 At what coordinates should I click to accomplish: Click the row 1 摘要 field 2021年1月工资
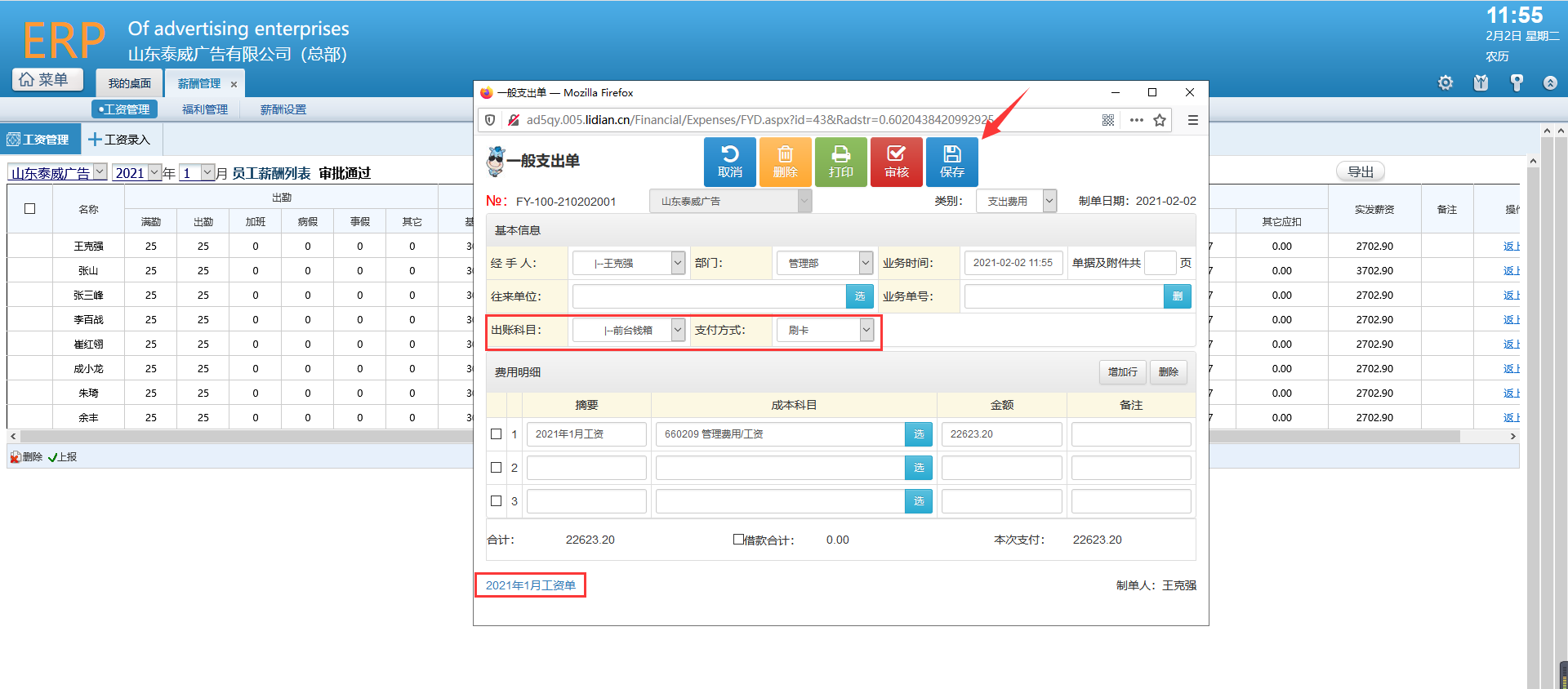[586, 434]
